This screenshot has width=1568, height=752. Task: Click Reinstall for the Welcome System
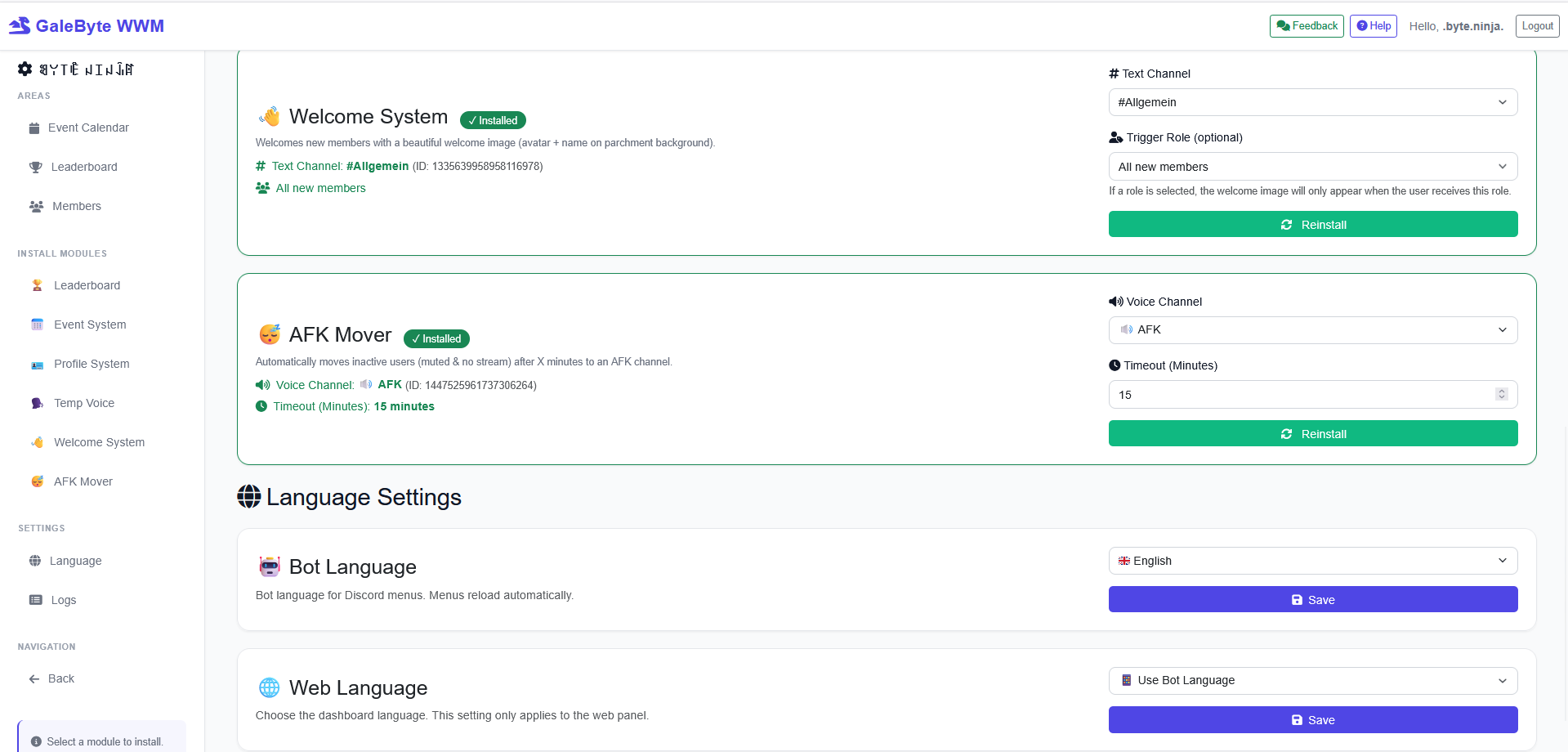(x=1312, y=224)
